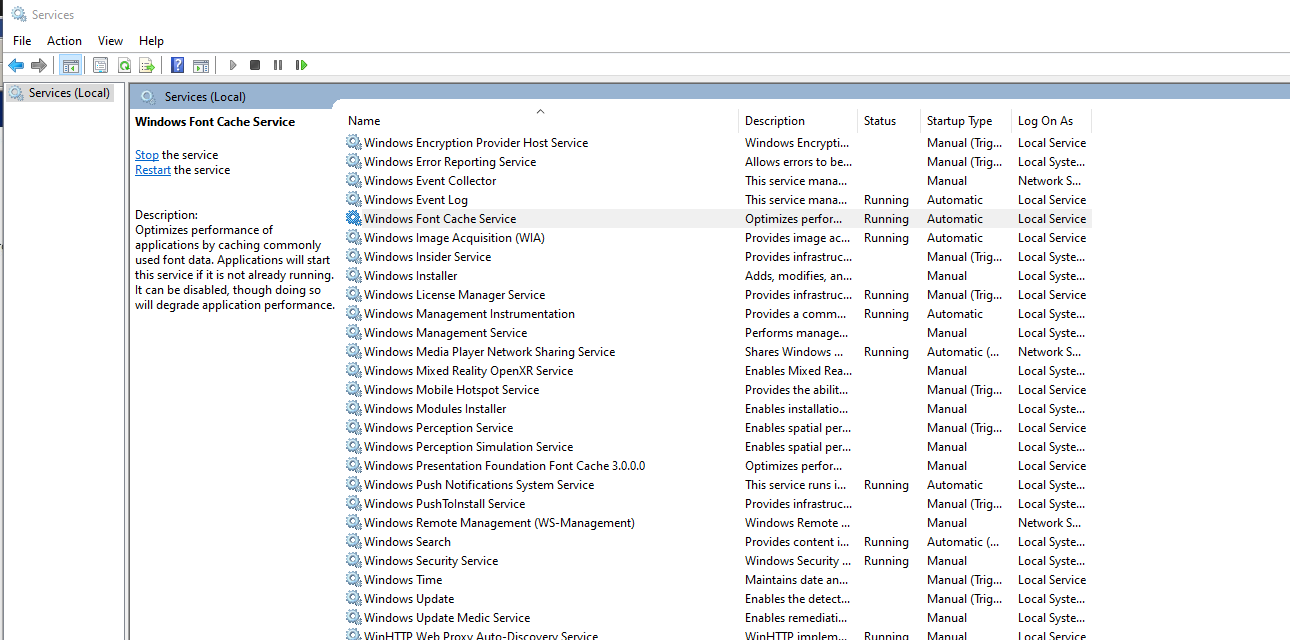Open the Help menu
Screen dimensions: 1290x640
click(x=151, y=41)
